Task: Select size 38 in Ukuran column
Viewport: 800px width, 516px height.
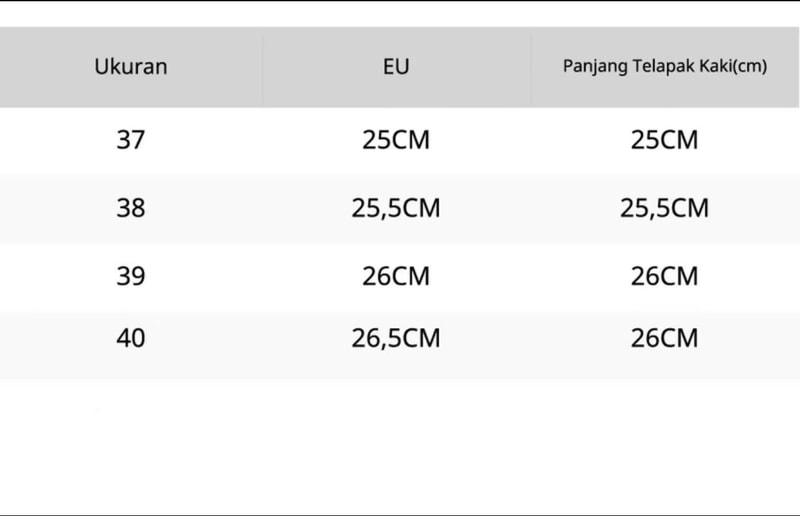Action: click(x=131, y=208)
